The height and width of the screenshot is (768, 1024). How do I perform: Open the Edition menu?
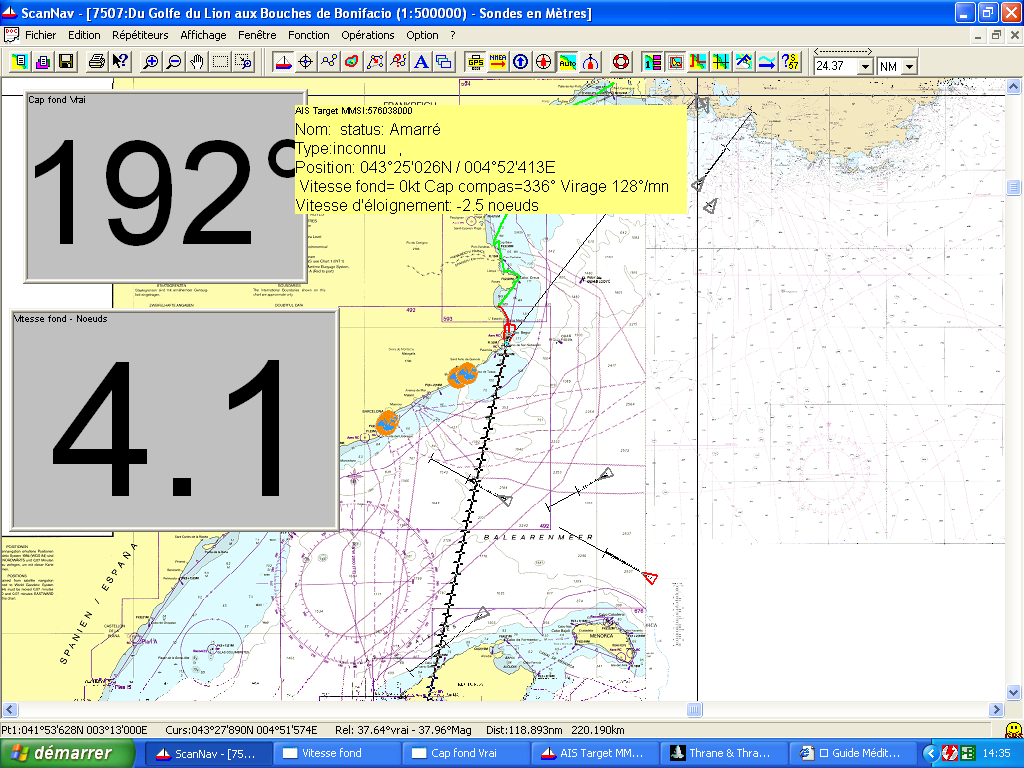(x=84, y=35)
